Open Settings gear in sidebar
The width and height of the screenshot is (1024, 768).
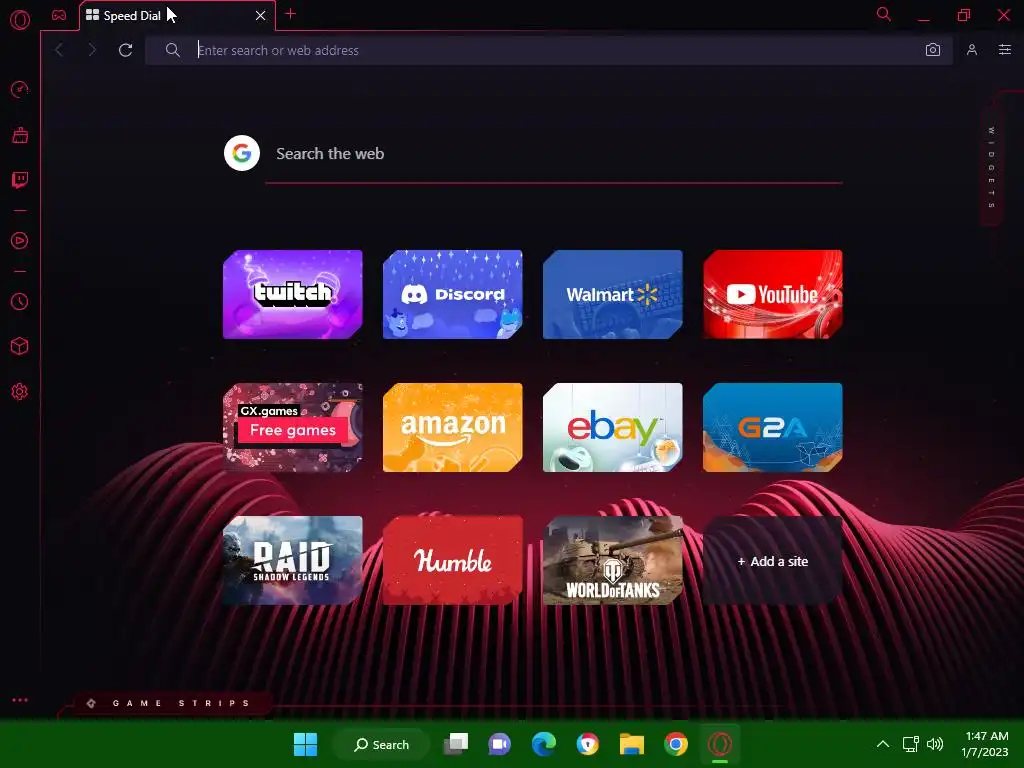20,392
